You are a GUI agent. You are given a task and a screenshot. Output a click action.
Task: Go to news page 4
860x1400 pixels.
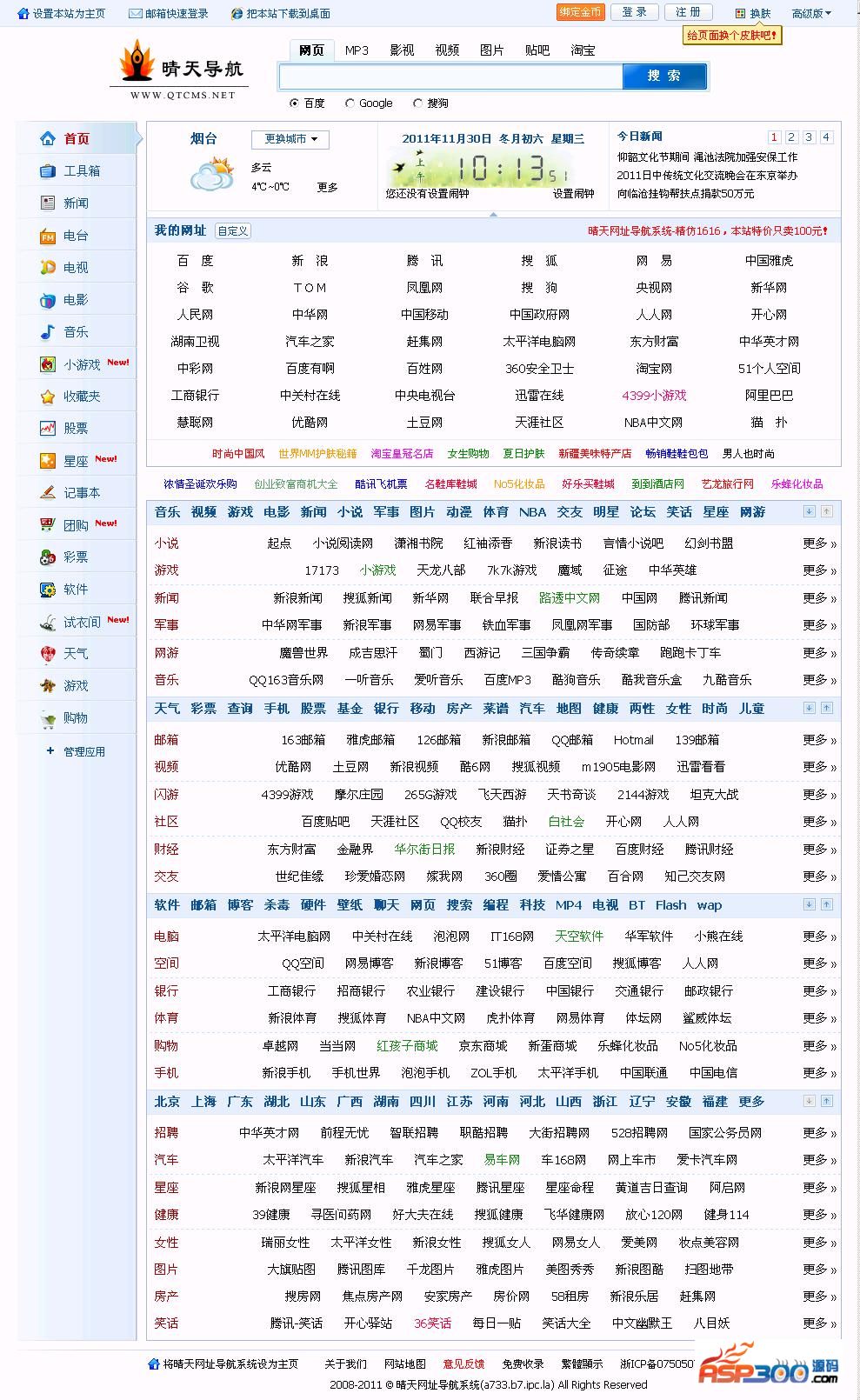[x=826, y=137]
